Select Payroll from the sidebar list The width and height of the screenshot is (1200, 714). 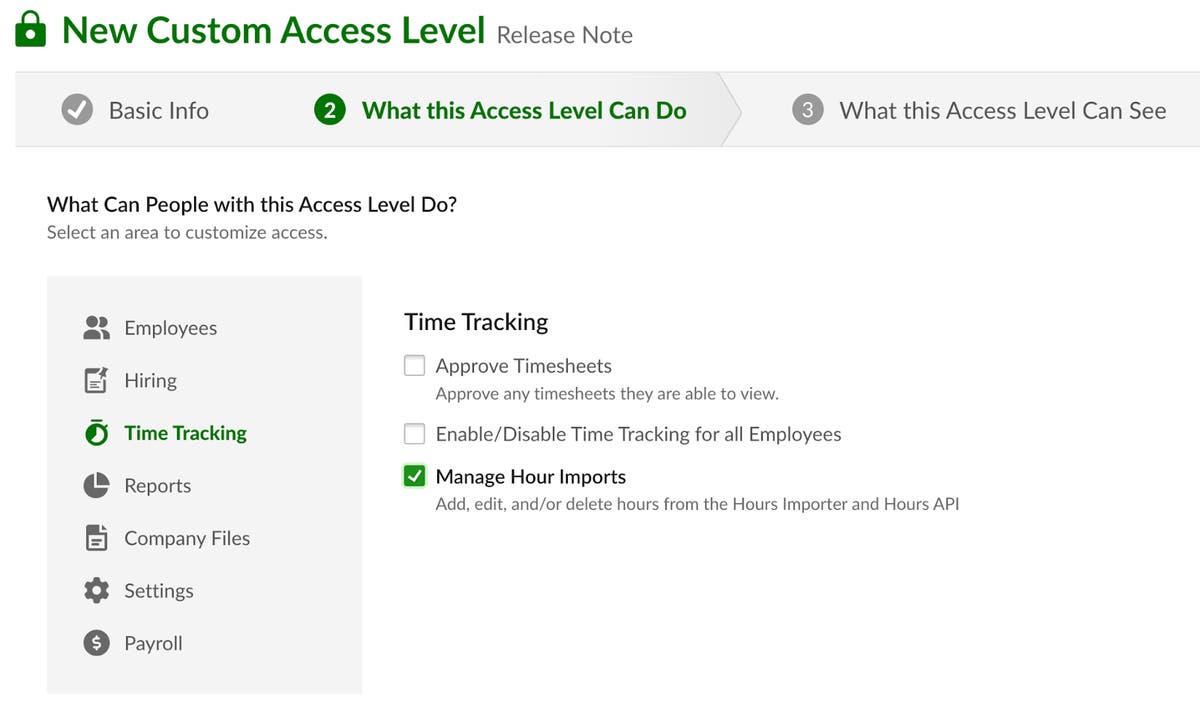click(x=153, y=643)
